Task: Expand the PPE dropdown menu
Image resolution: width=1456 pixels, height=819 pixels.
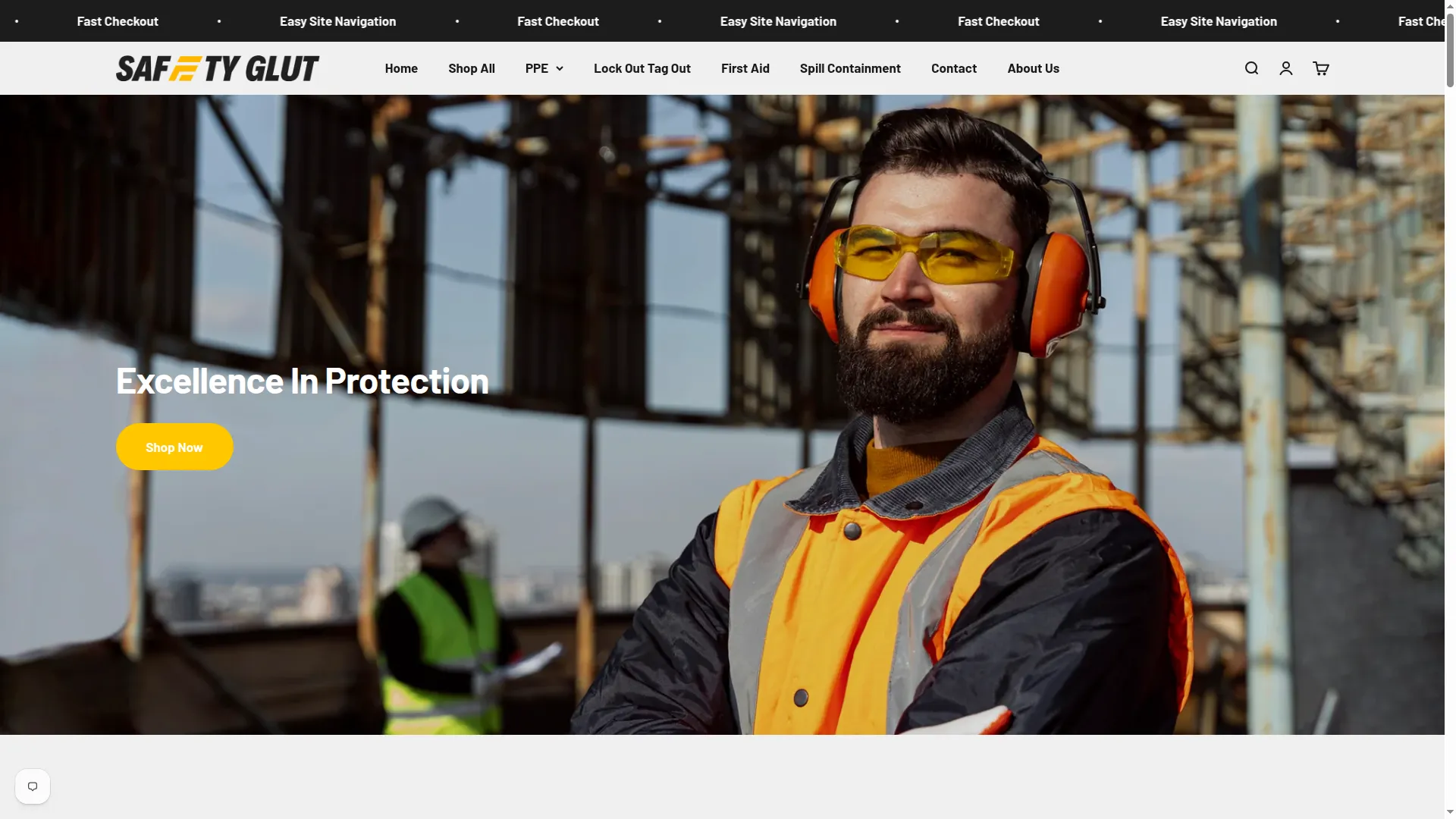Action: 544,68
